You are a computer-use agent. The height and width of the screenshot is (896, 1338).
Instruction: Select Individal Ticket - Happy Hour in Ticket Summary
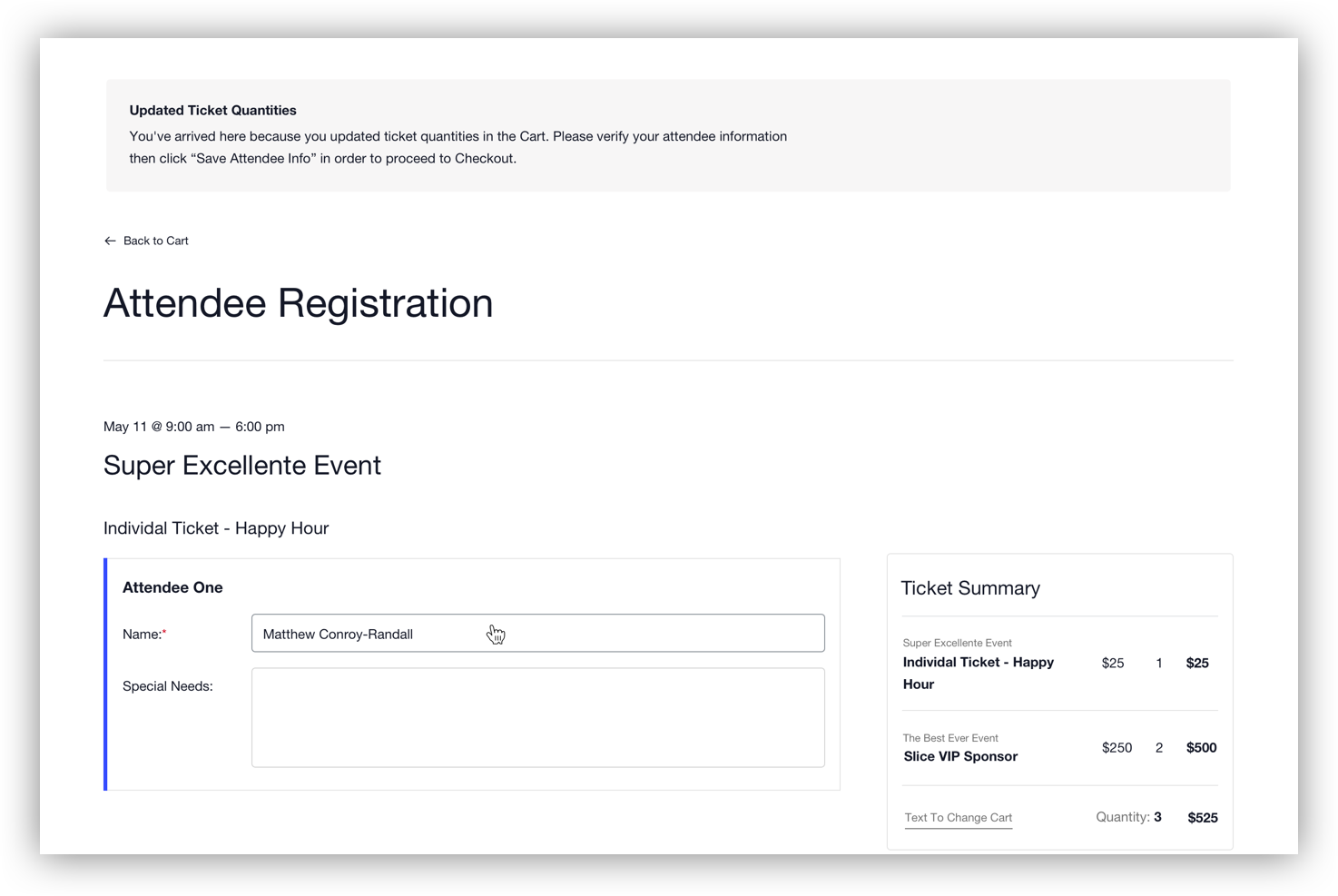coord(978,673)
